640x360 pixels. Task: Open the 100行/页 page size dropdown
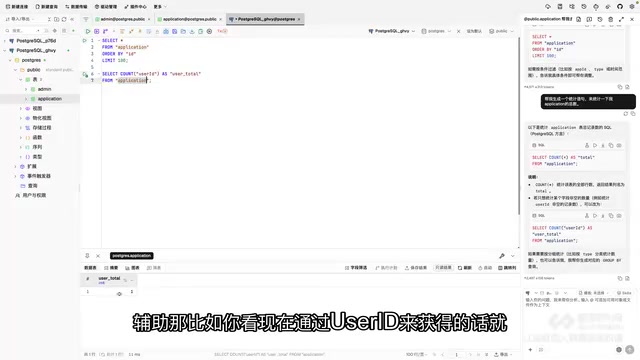click(417, 354)
